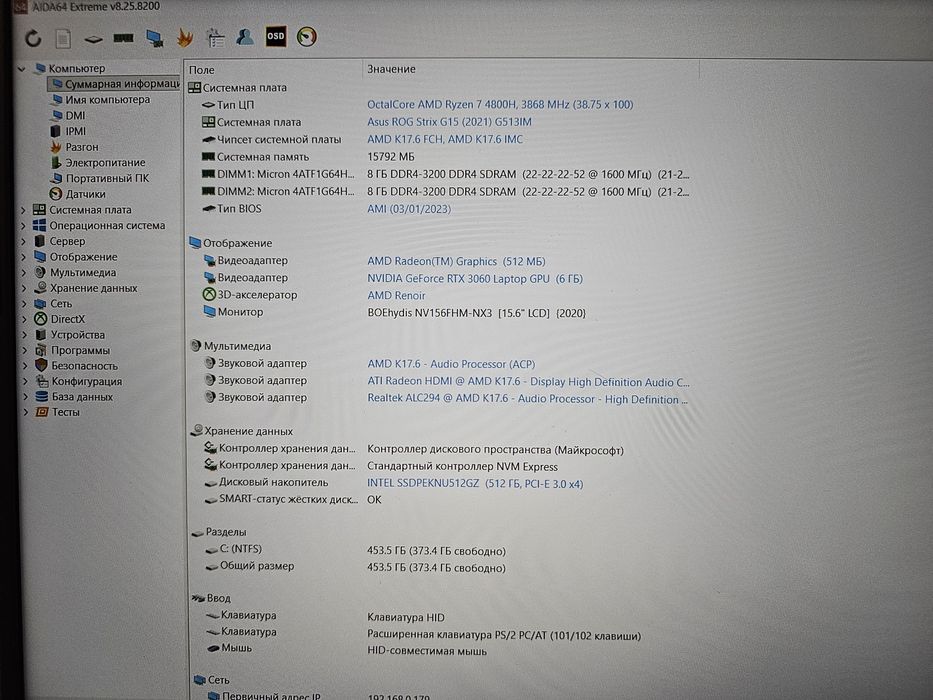This screenshot has width=933, height=700.
Task: Open AMI (03/01/2023) BIOS link
Action: [x=409, y=209]
